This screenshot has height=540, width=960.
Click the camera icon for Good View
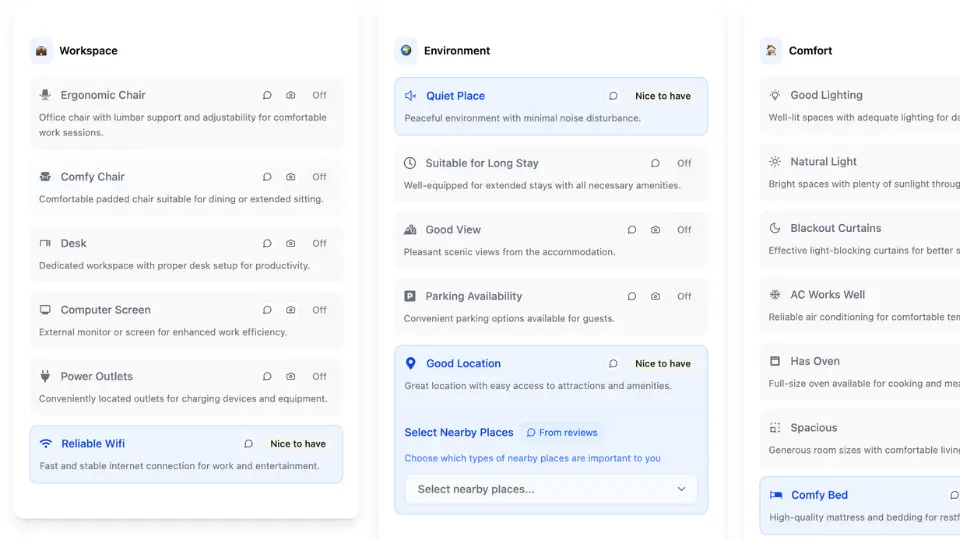(655, 230)
